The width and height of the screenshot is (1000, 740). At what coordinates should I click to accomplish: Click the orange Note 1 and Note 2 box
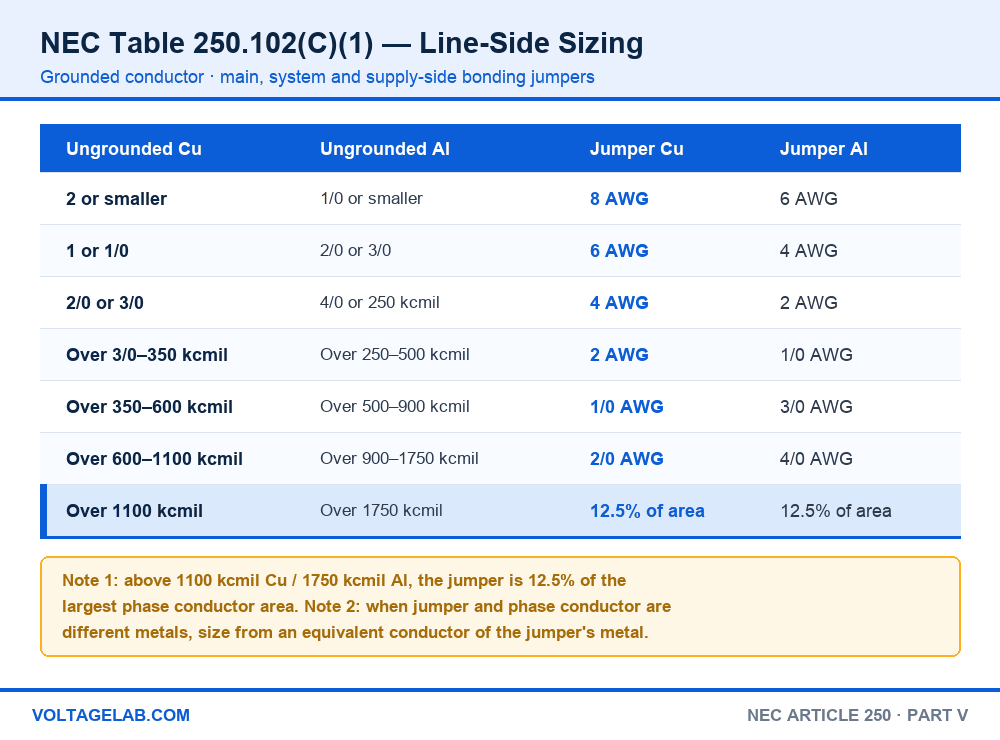click(x=500, y=607)
